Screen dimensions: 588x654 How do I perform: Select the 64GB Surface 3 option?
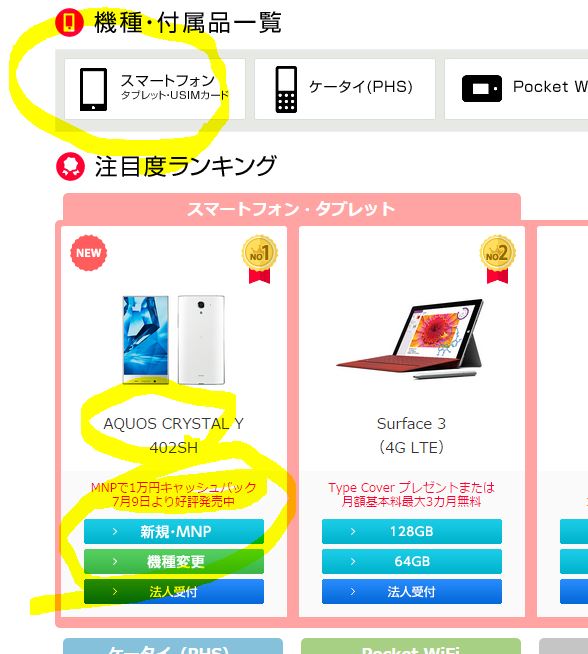coord(412,561)
